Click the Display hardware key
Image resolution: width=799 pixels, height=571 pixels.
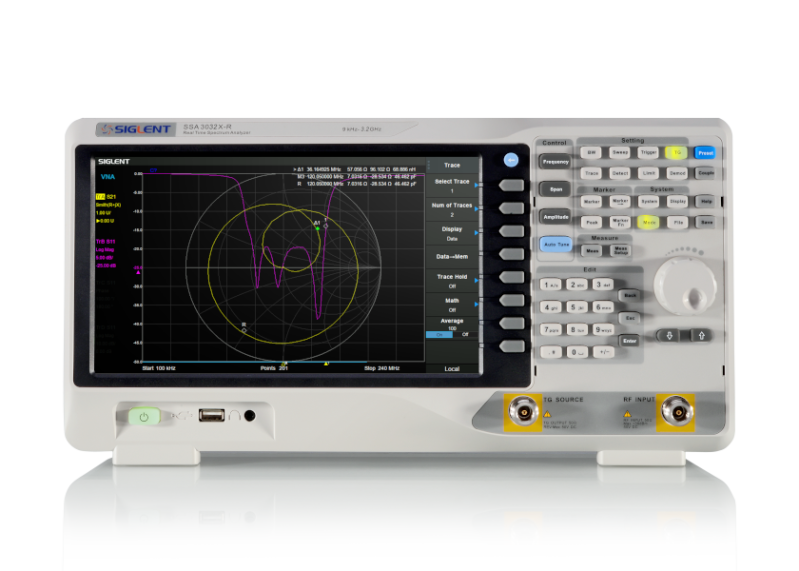click(x=677, y=202)
